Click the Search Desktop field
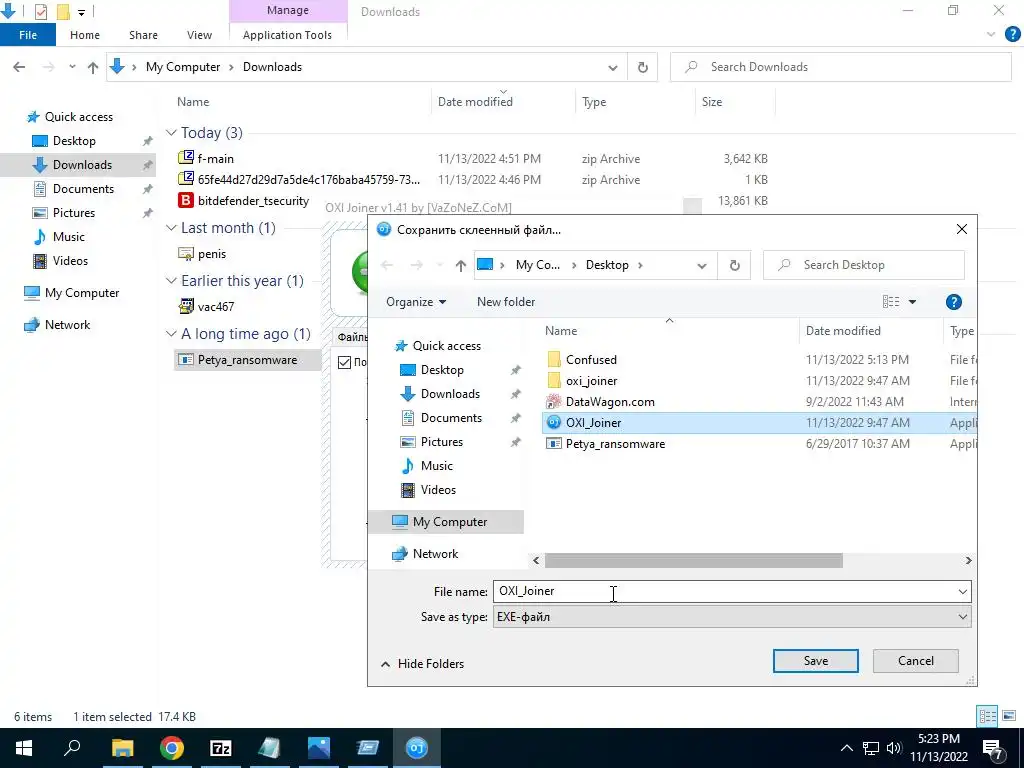 coord(863,265)
